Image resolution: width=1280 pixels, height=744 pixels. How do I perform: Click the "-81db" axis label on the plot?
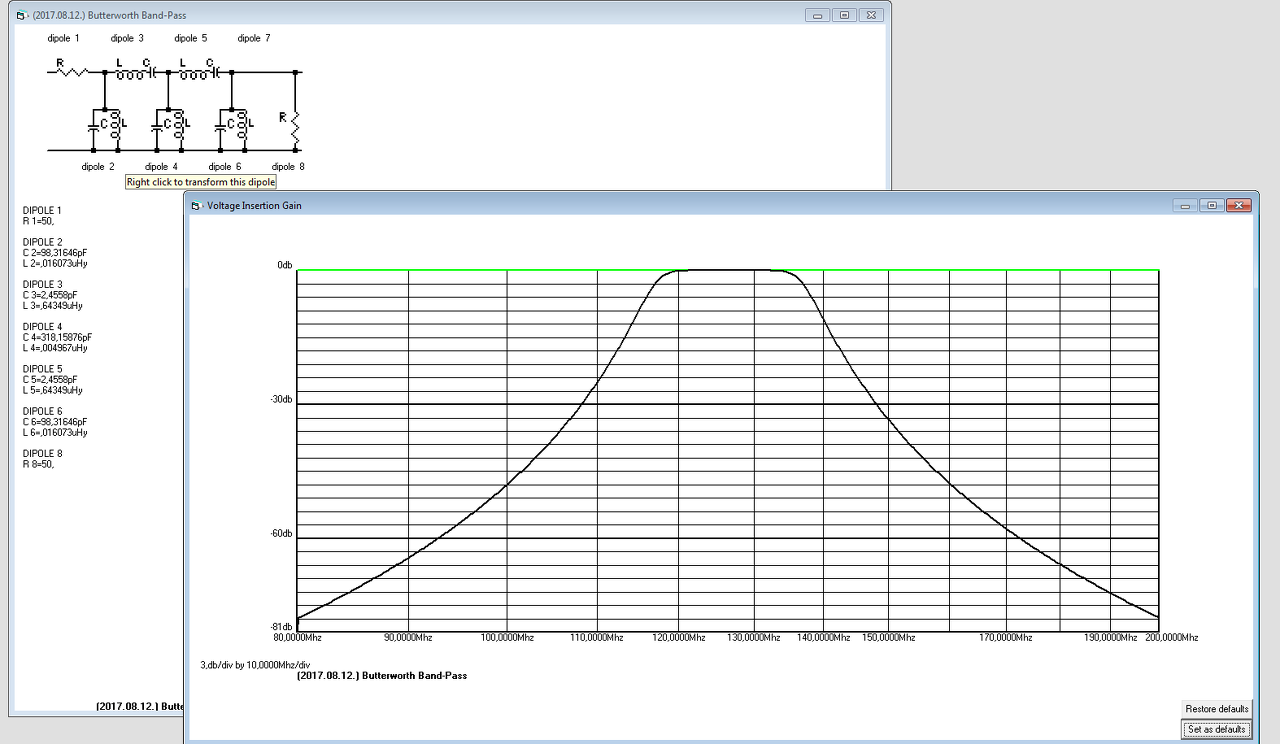point(282,626)
